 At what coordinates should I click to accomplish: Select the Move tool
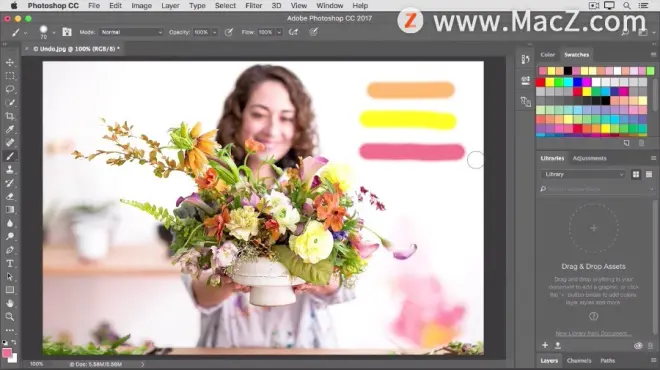[10, 62]
